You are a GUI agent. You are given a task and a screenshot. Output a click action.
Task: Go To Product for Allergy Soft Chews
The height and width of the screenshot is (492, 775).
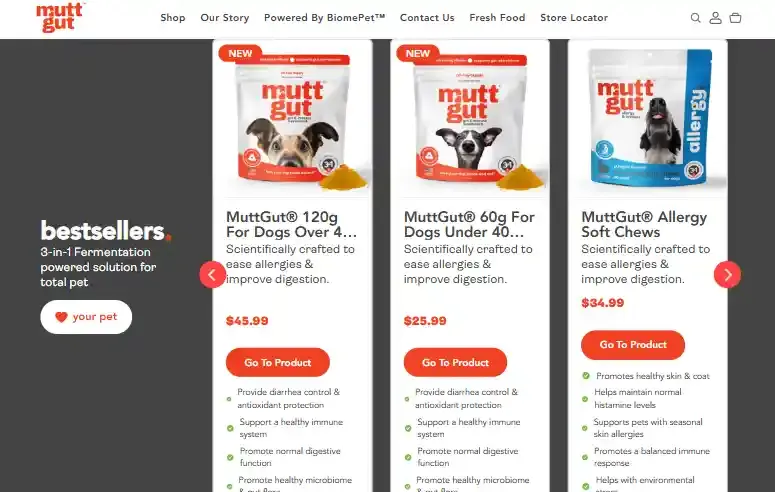(633, 345)
